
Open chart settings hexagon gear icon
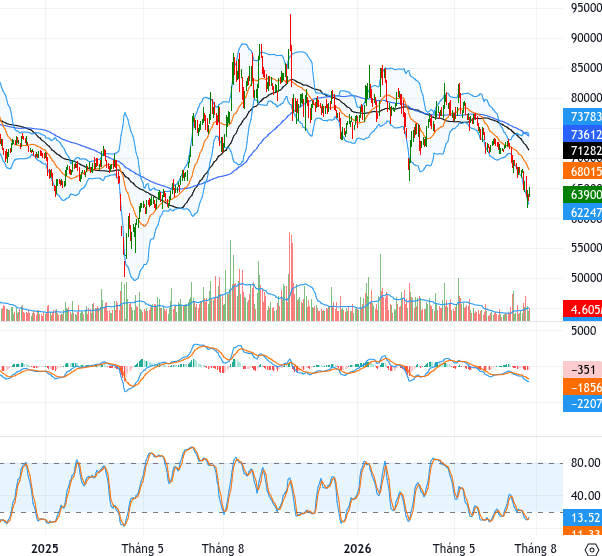(592, 549)
